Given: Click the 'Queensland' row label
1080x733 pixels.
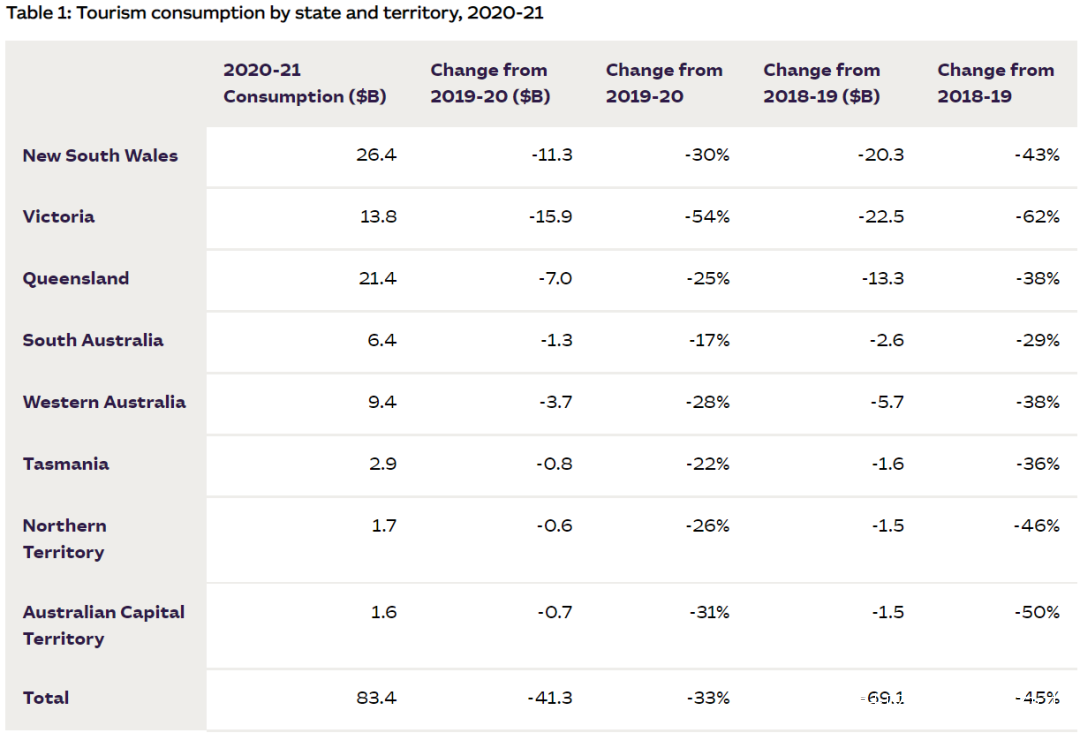Looking at the screenshot, I should coord(76,279).
